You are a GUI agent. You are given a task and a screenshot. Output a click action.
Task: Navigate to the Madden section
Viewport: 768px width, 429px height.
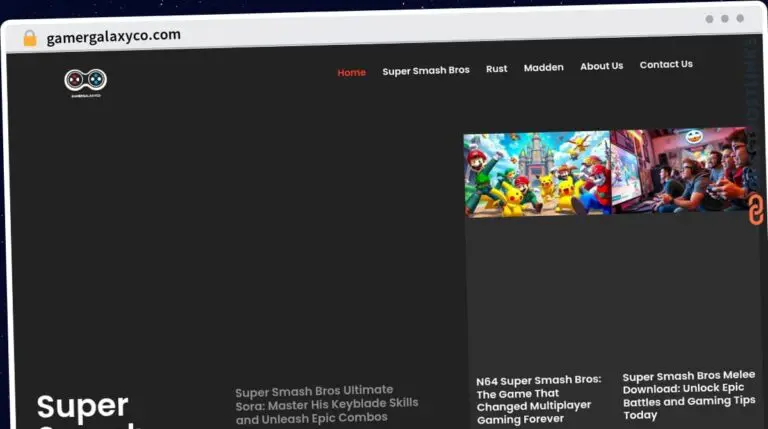[x=543, y=68]
